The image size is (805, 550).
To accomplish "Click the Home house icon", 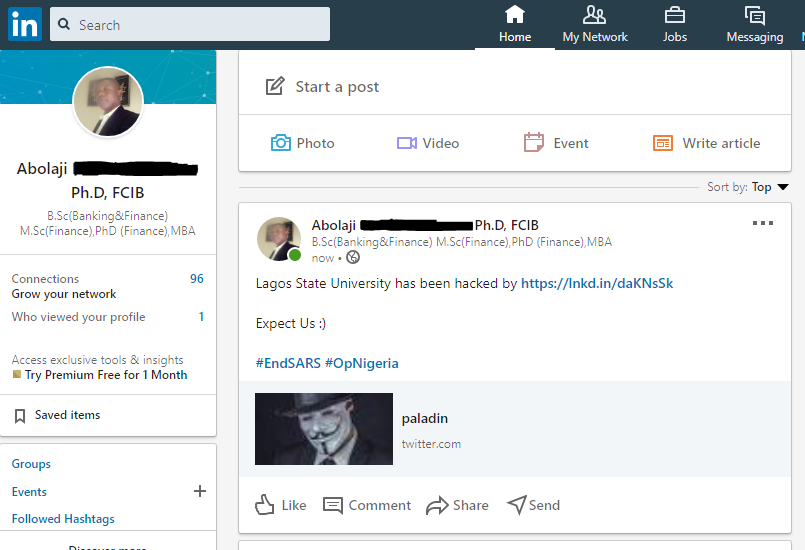I will [x=515, y=15].
